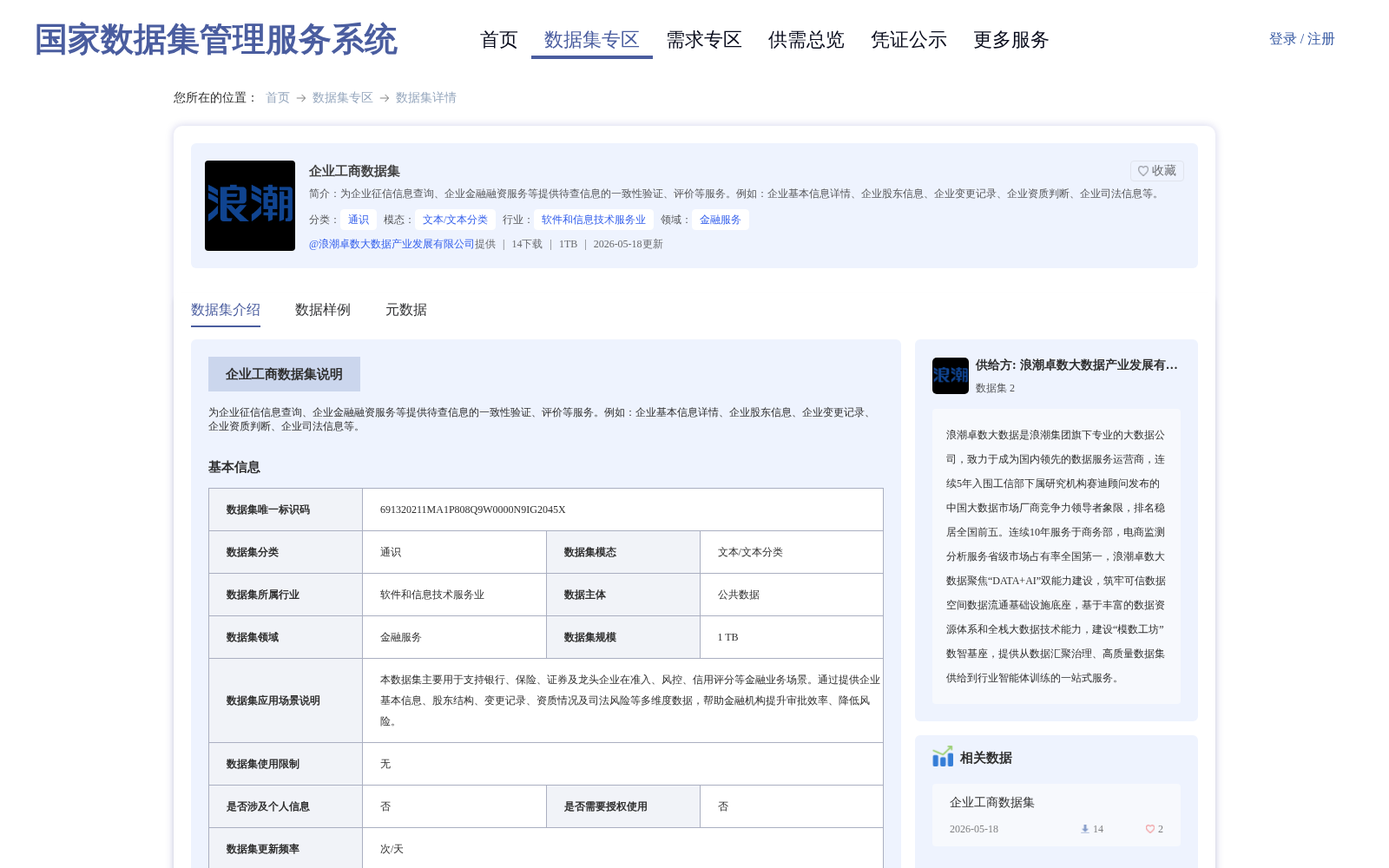Click the supplier 浪潮 logo in sidebar
Screen dimensions: 1389x868
[951, 376]
